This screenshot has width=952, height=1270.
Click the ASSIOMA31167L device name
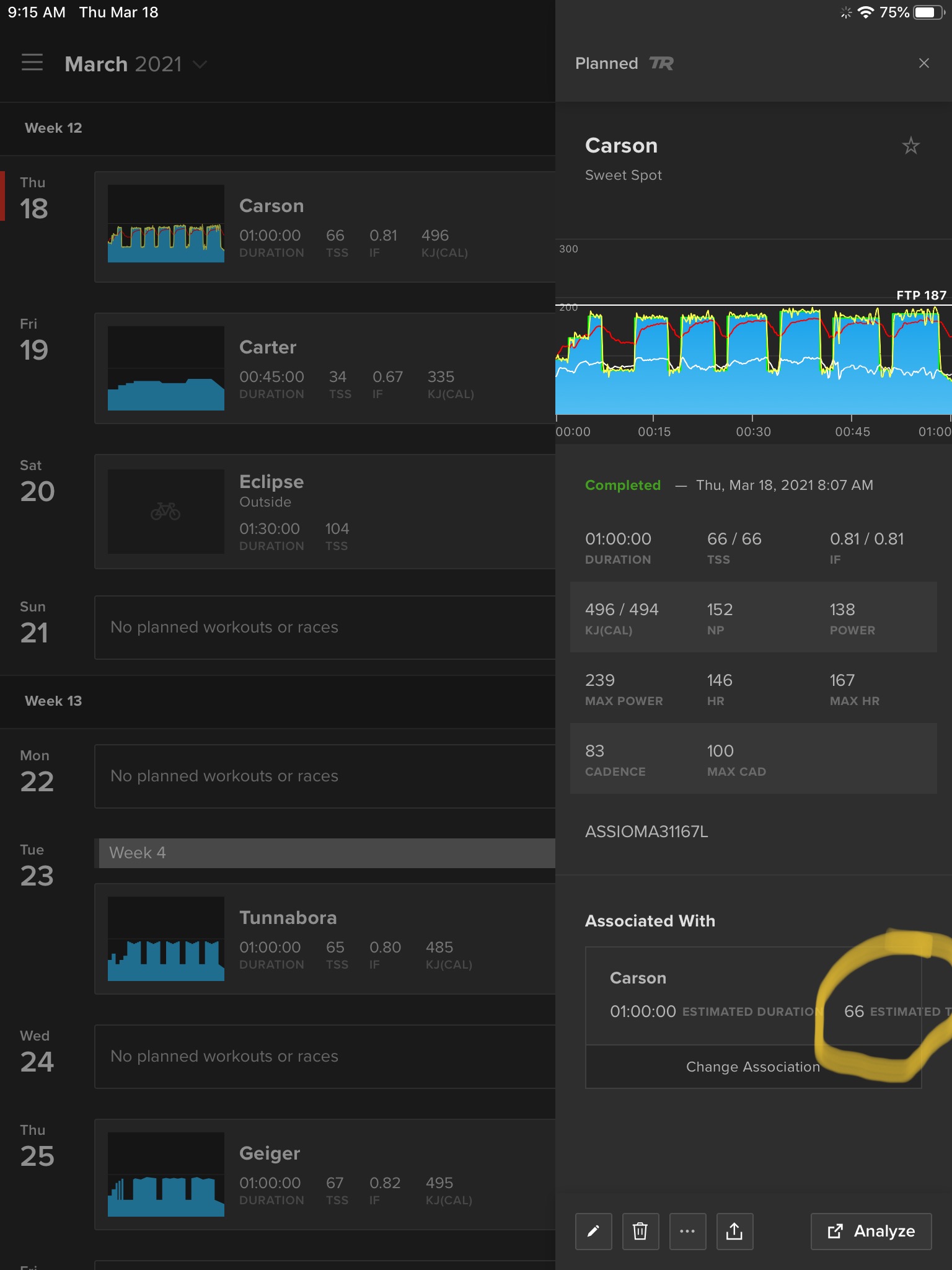646,832
